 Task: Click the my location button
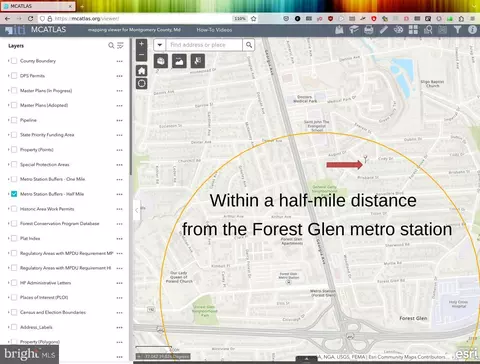141,83
